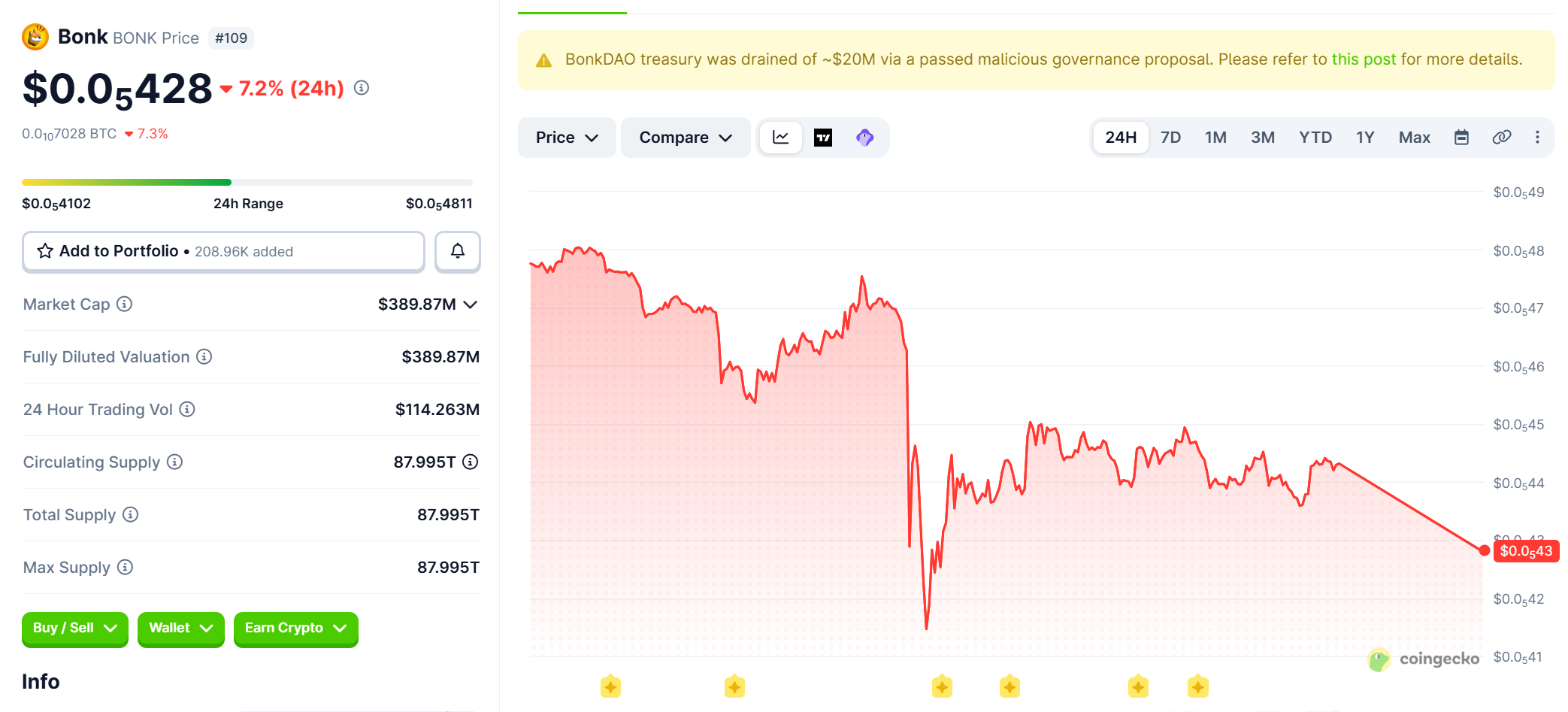The width and height of the screenshot is (1568, 712).
Task: Click the purple GeckoTerminal chart icon
Action: point(865,138)
